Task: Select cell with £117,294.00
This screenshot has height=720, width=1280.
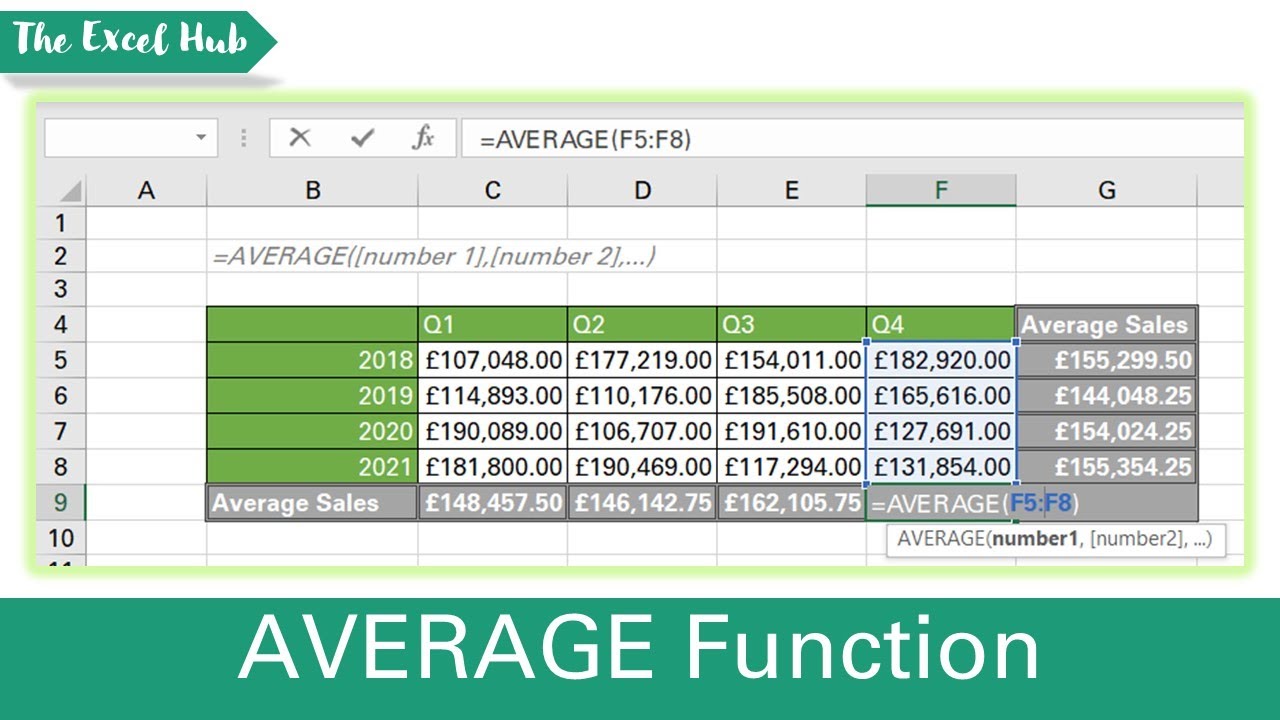Action: (792, 466)
